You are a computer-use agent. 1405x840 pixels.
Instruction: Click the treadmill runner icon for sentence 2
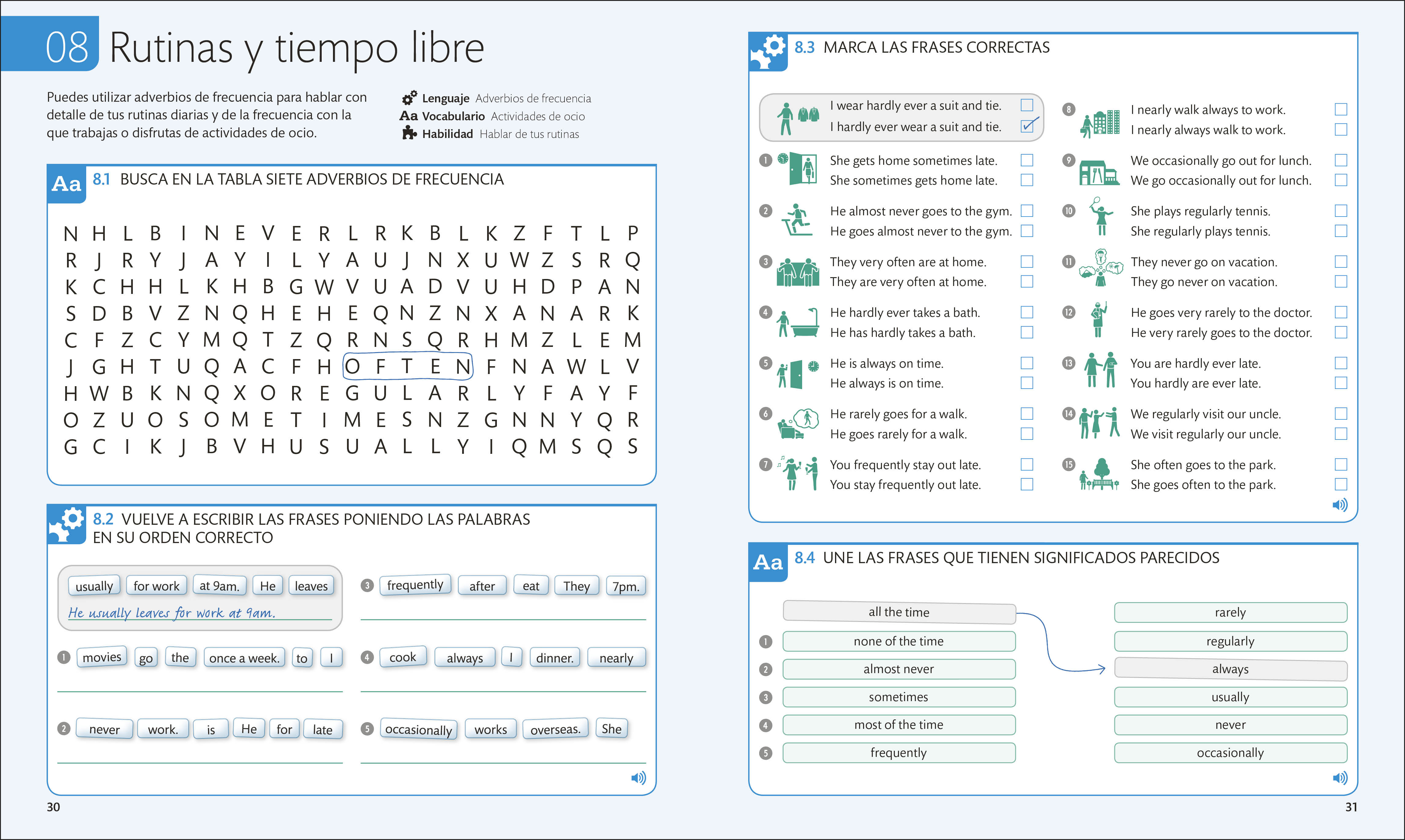tap(797, 220)
